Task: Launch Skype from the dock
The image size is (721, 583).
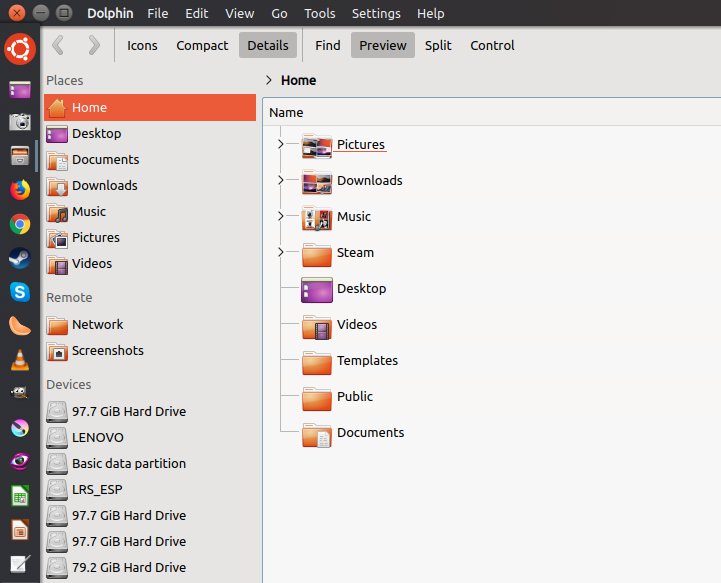Action: point(20,292)
